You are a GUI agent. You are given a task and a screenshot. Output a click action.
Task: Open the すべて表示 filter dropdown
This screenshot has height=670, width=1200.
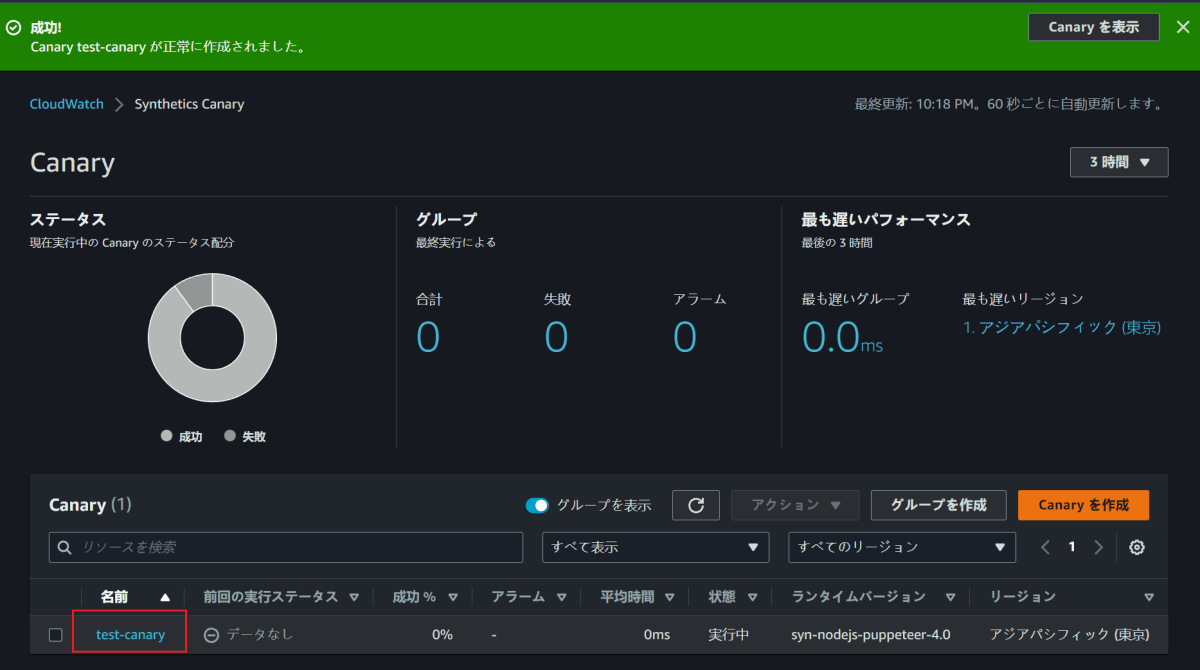656,547
